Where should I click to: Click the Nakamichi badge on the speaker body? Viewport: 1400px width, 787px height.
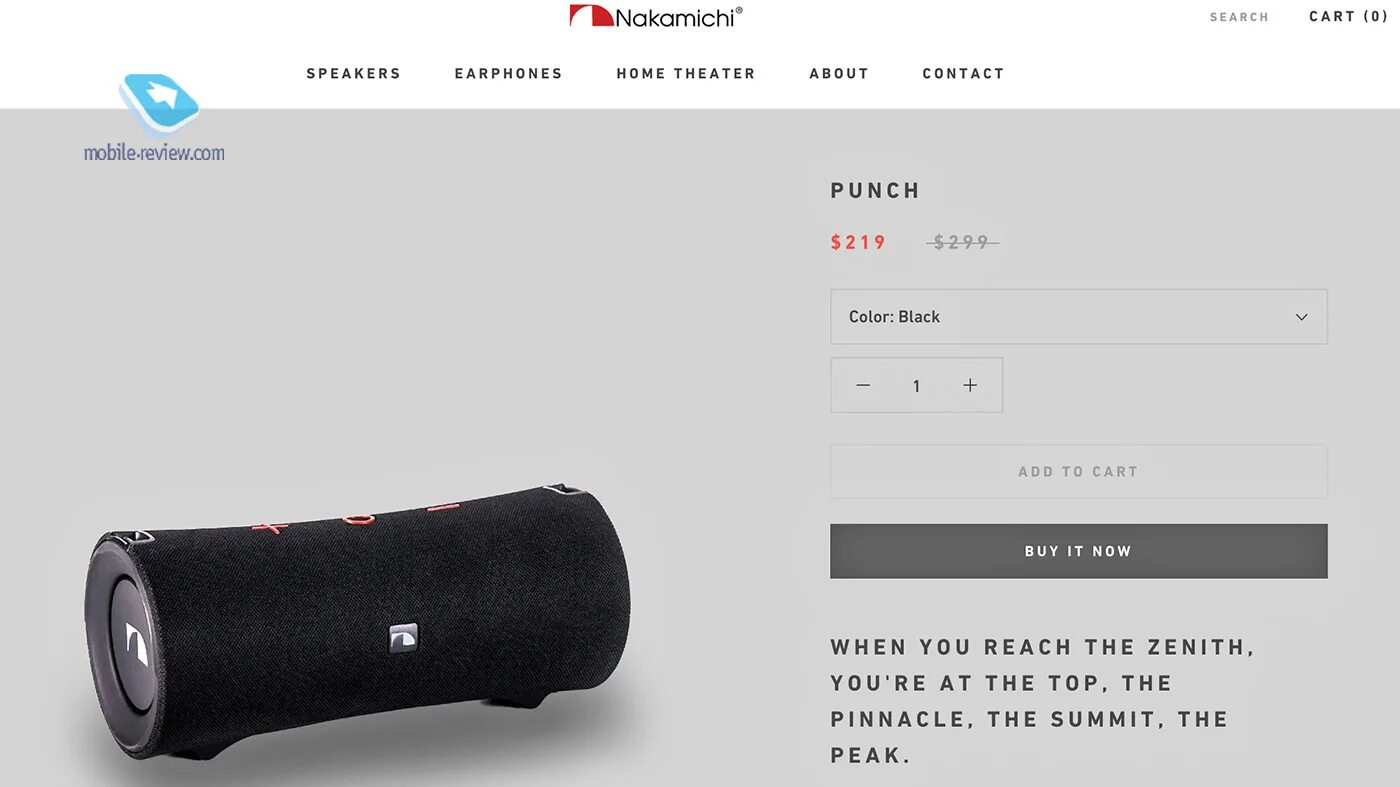coord(402,637)
